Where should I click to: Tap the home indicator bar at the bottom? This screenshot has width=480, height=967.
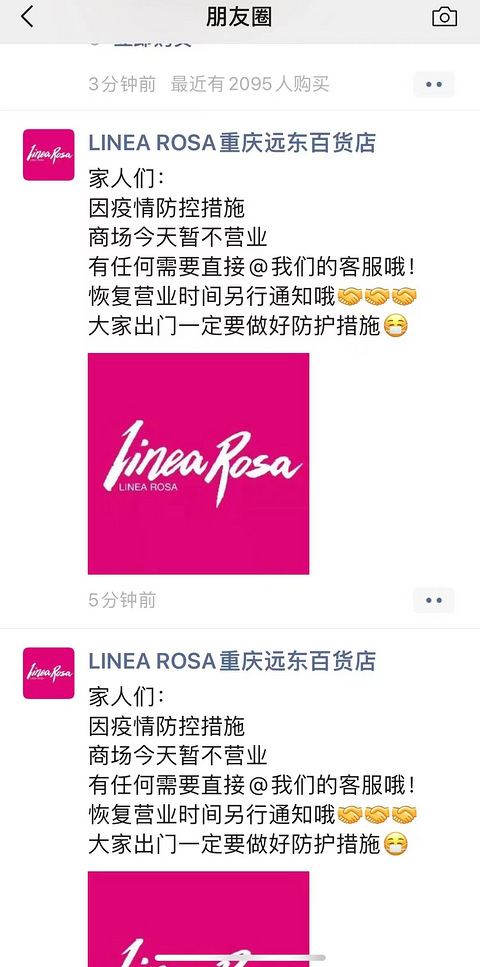point(240,958)
